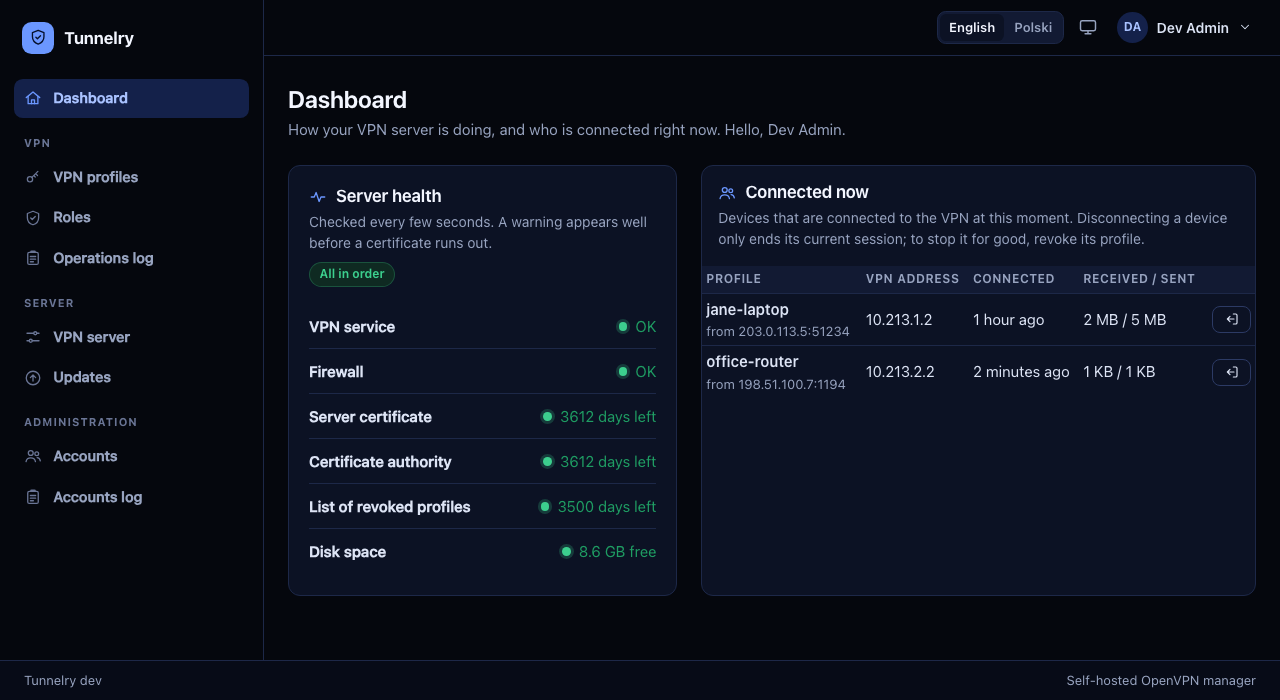Image resolution: width=1280 pixels, height=700 pixels.
Task: Click the revoked profiles list status dot
Action: coord(545,507)
